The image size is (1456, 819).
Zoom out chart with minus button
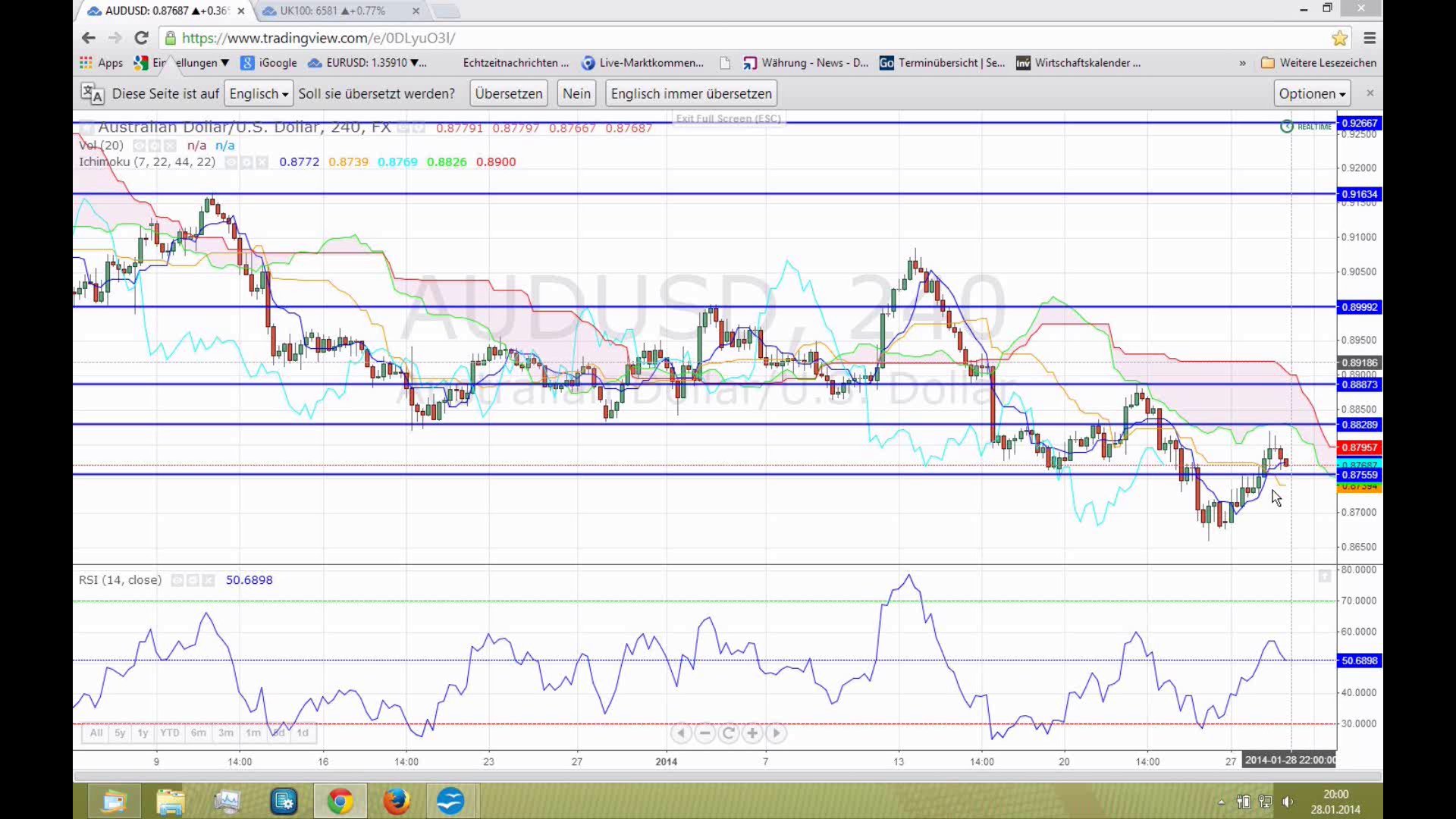[705, 733]
